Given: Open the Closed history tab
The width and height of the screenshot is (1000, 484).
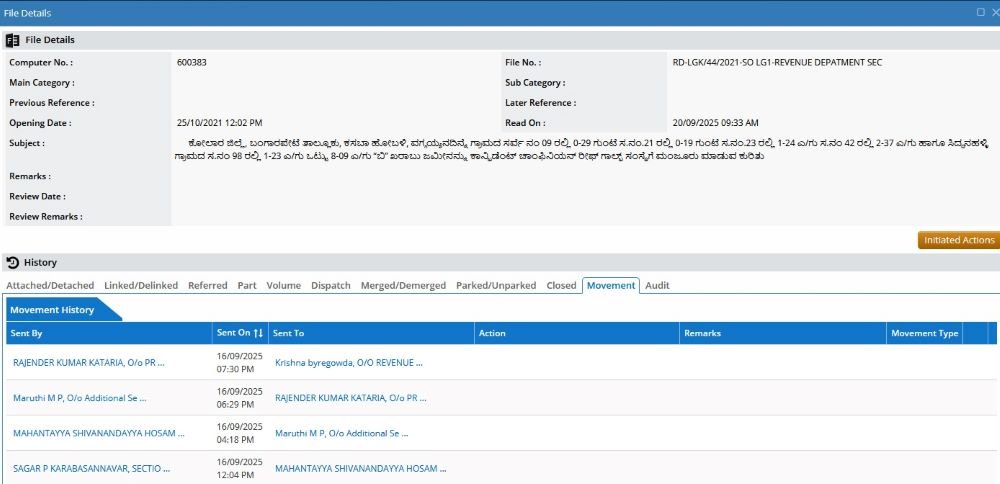Looking at the screenshot, I should pos(561,285).
